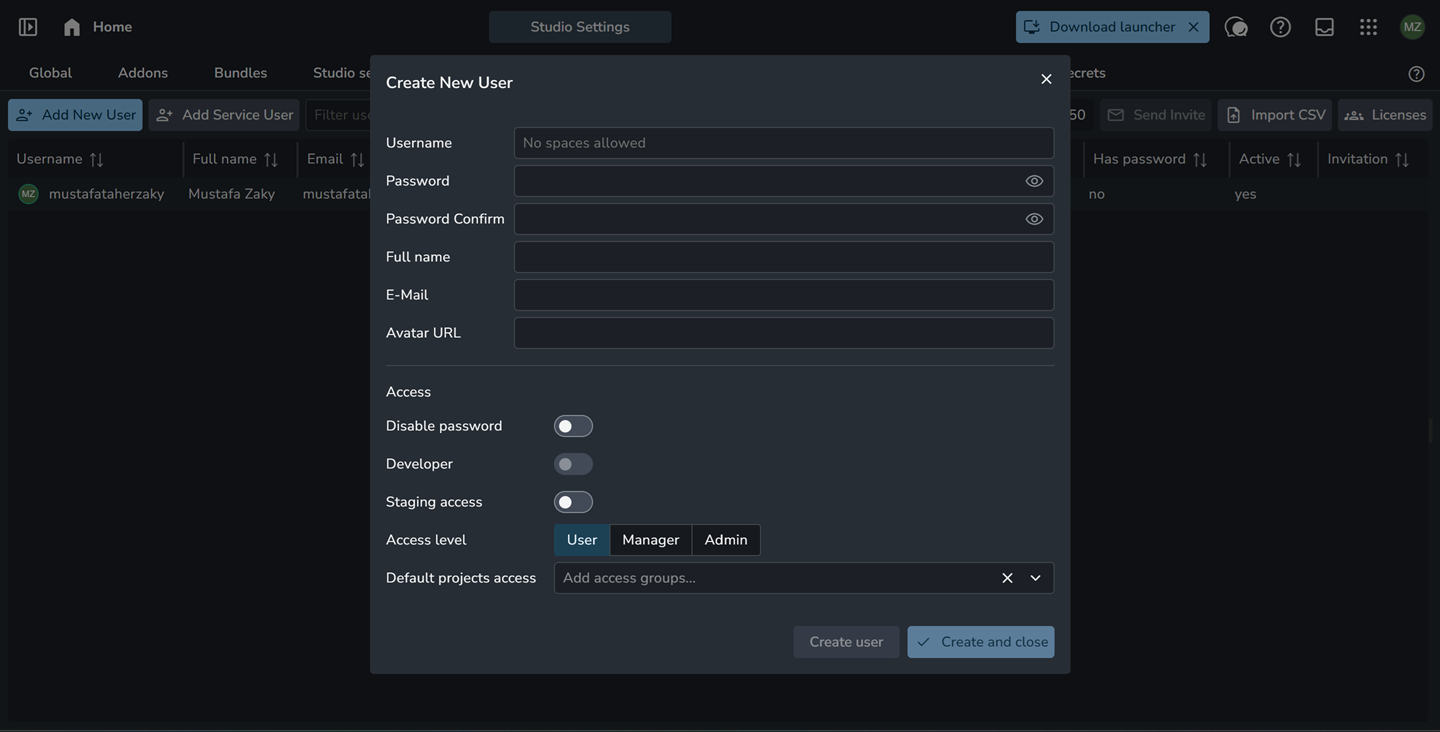The height and width of the screenshot is (732, 1440).
Task: Click the Send Invite button
Action: click(x=1156, y=115)
